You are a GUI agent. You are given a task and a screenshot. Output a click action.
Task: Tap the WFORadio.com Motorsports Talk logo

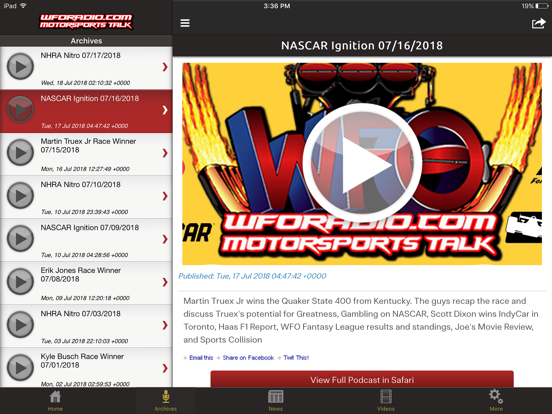point(86,21)
